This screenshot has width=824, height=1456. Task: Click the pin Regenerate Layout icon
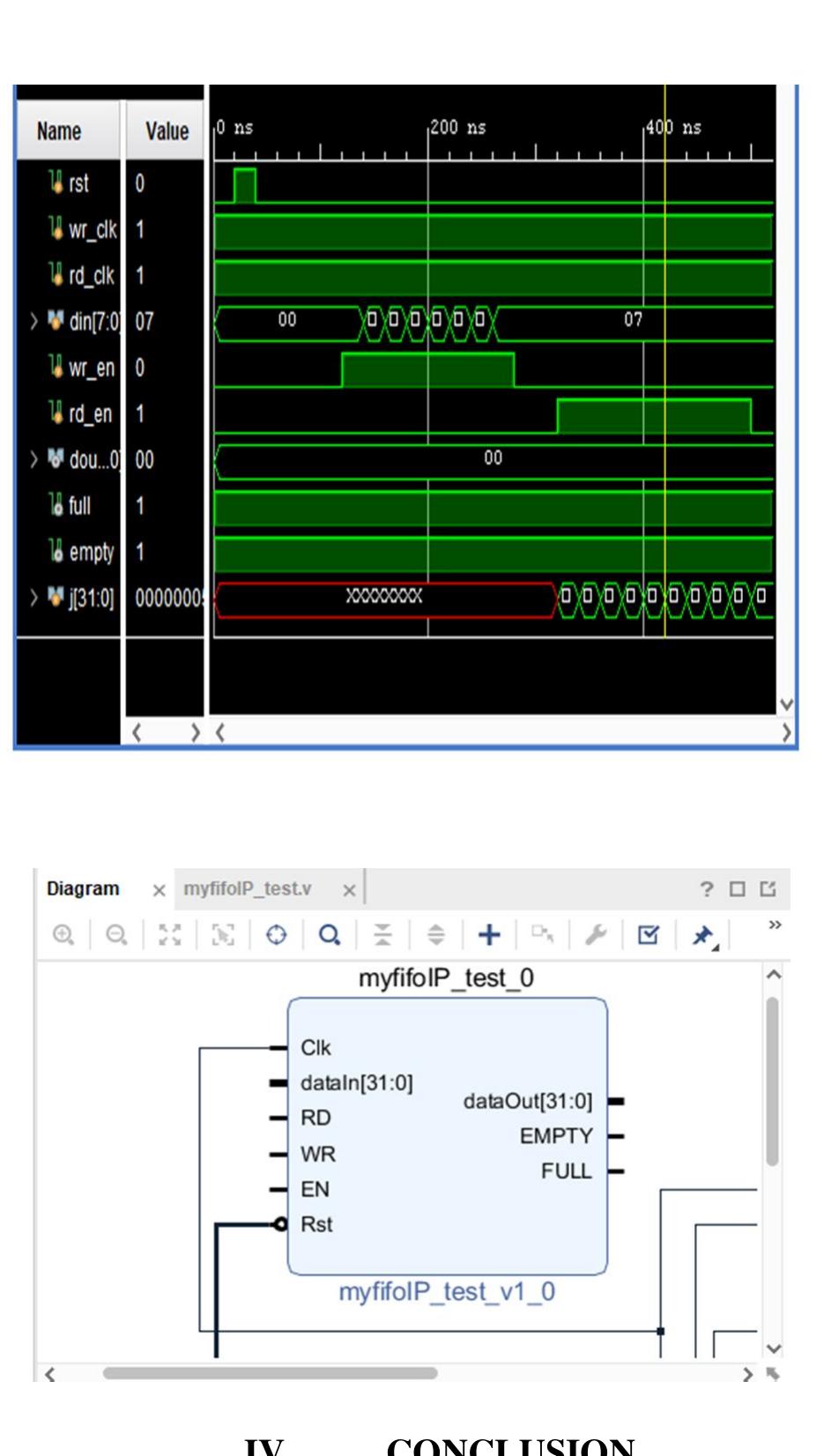pos(704,935)
